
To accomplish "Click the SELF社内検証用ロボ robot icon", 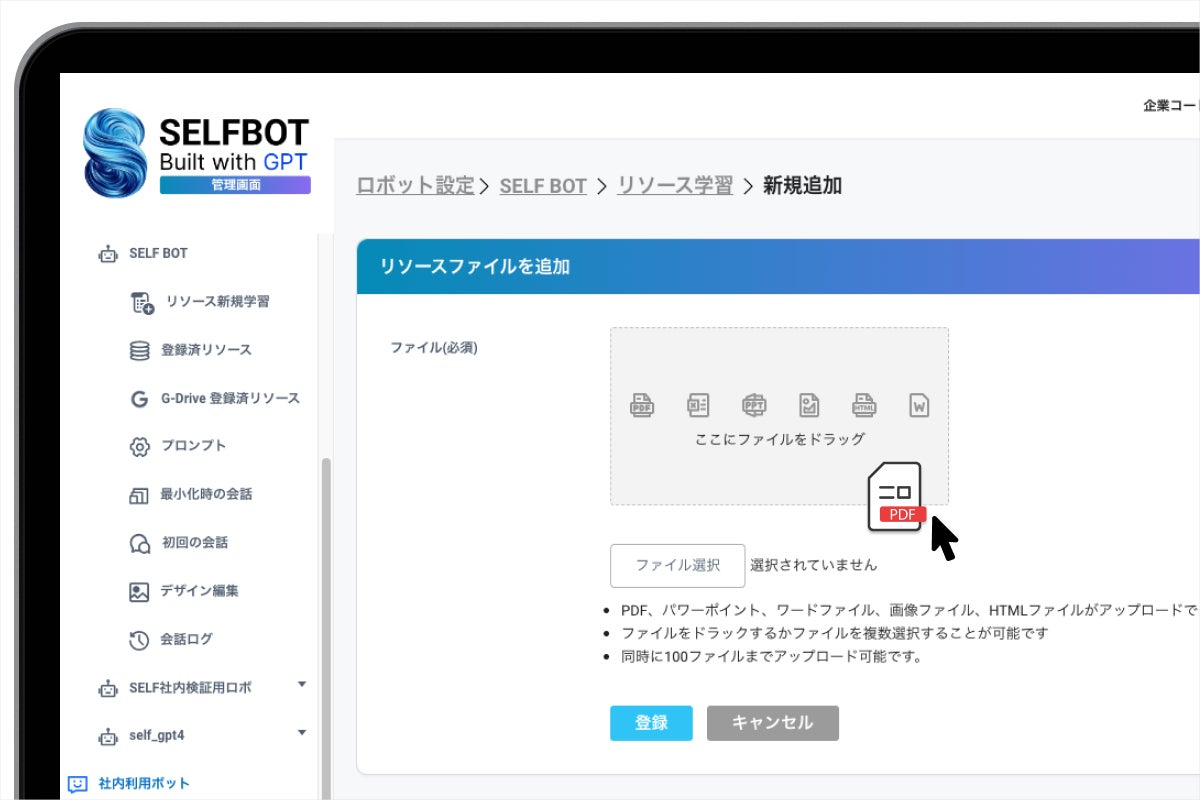I will click(108, 688).
